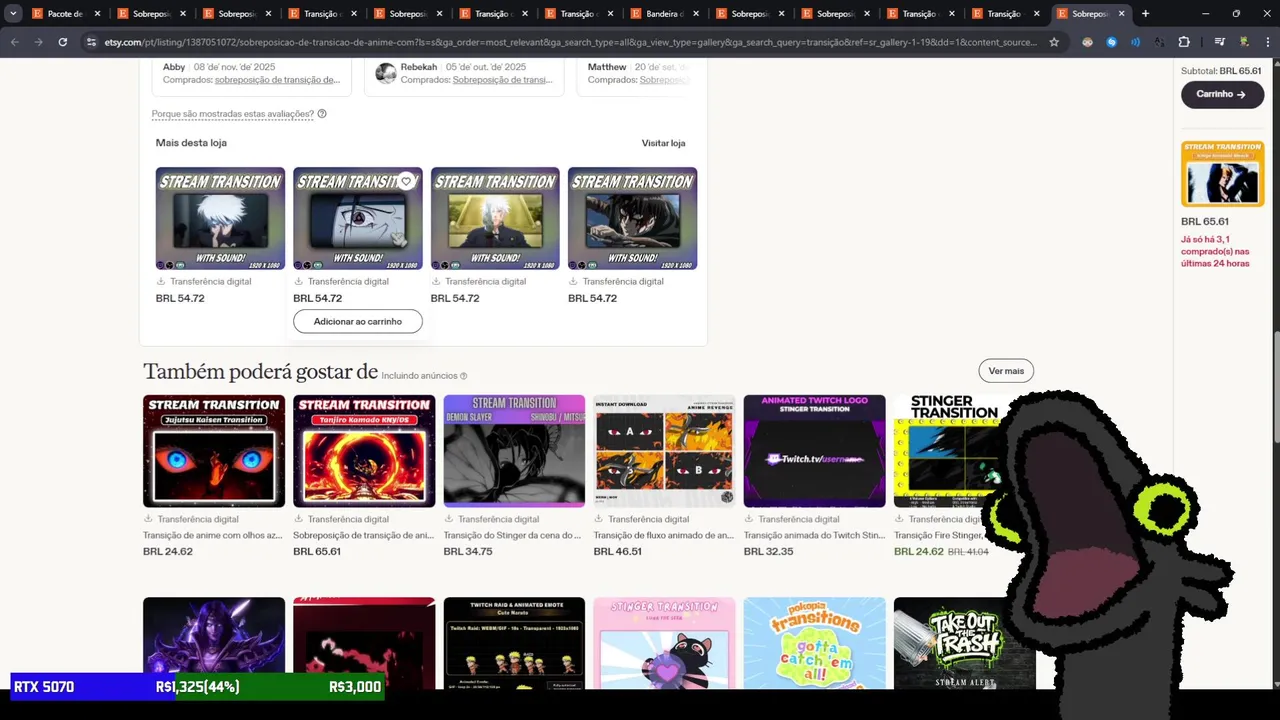Bookmark this page with the star icon
The width and height of the screenshot is (1280, 720).
(1054, 42)
